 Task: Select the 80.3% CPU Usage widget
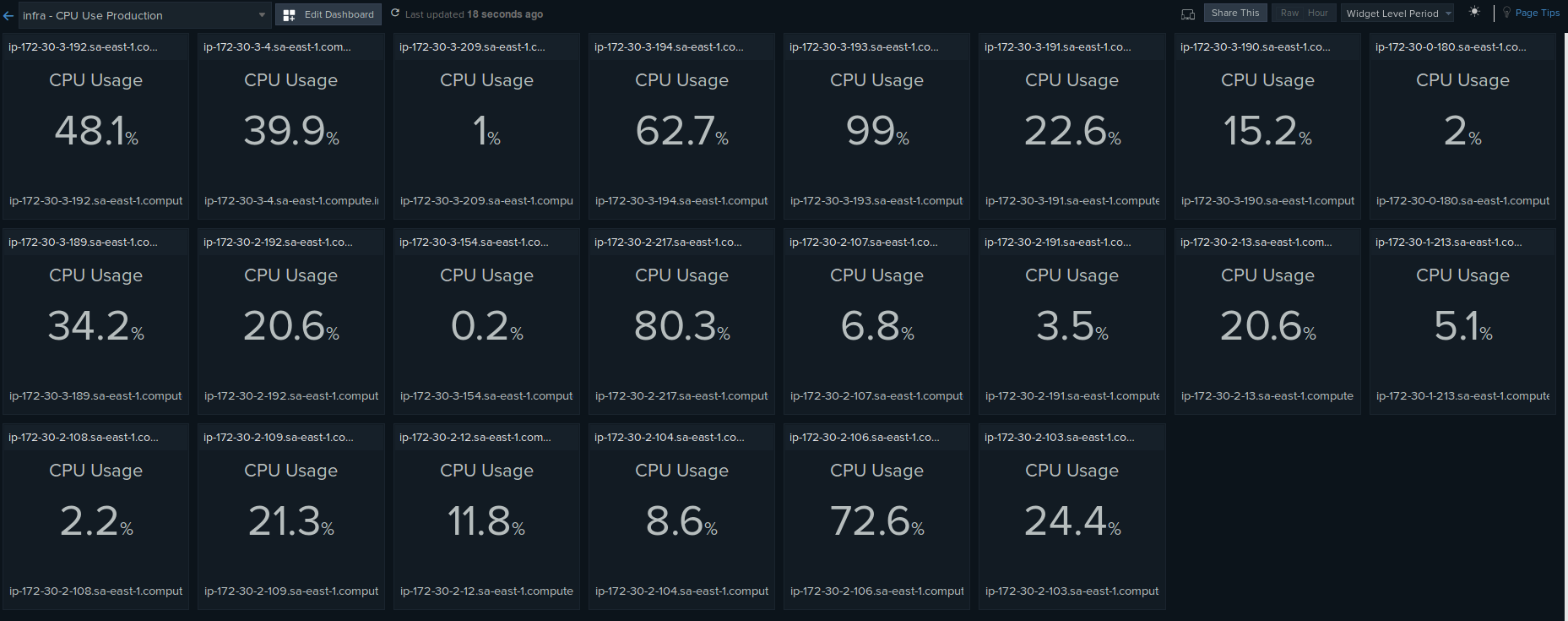681,326
